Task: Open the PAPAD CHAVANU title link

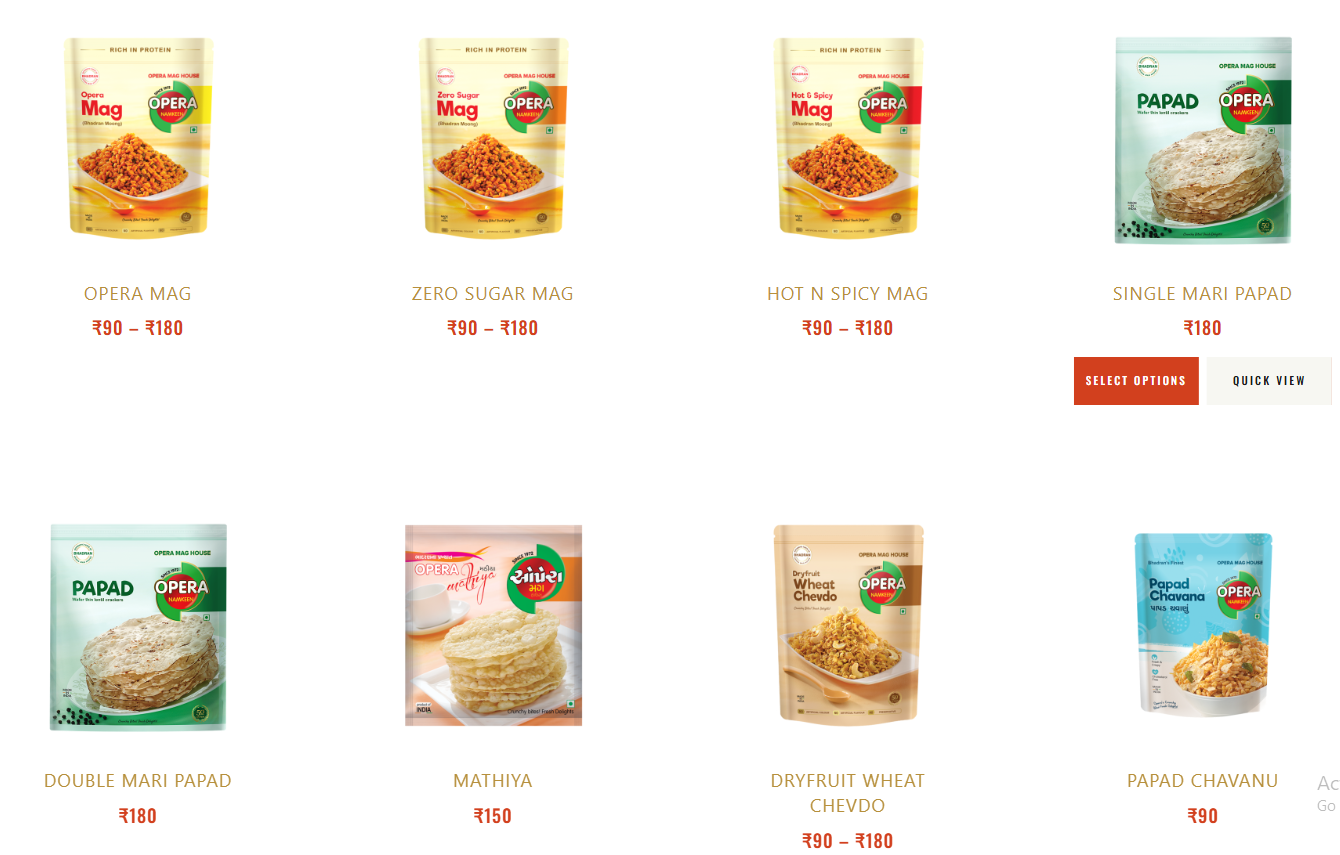Action: click(x=1203, y=781)
